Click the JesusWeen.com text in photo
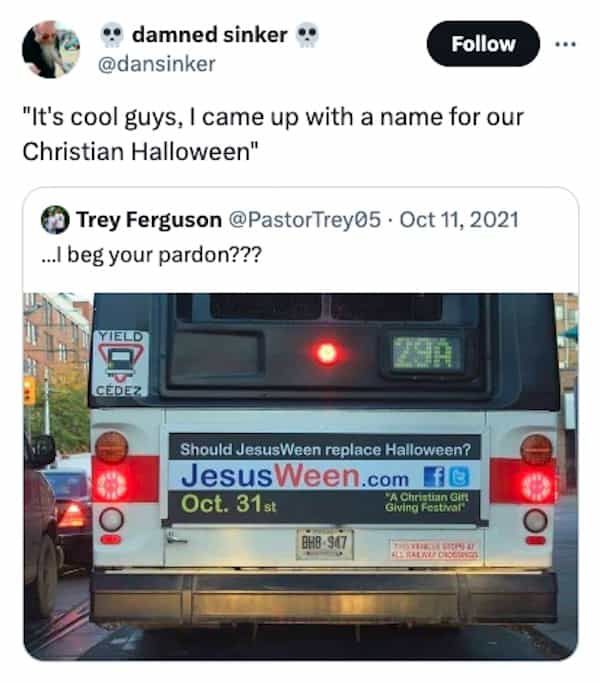Screen dimensions: 600x683 click(x=295, y=476)
